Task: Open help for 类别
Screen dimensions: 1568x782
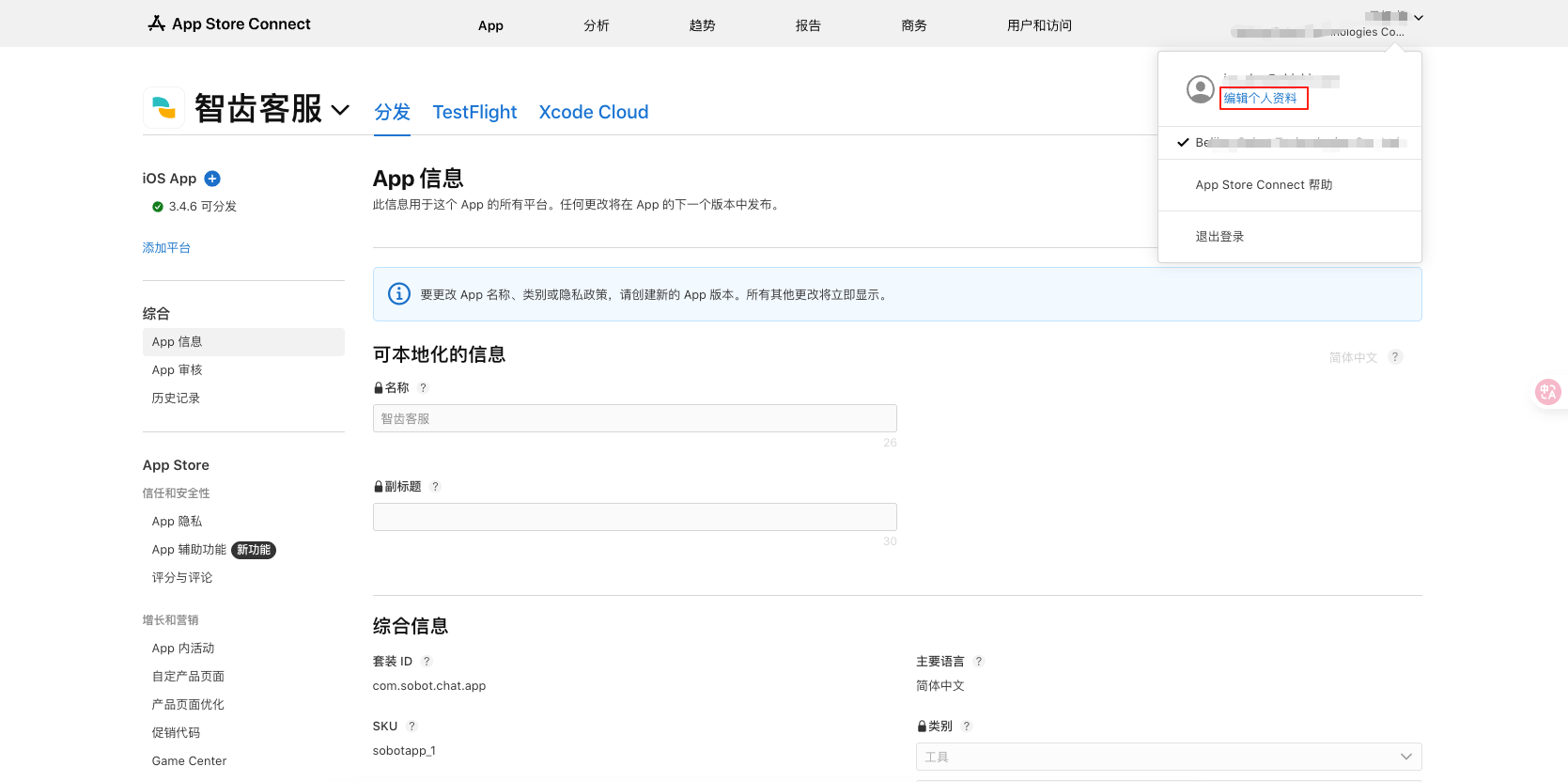Action: pyautogui.click(x=967, y=727)
